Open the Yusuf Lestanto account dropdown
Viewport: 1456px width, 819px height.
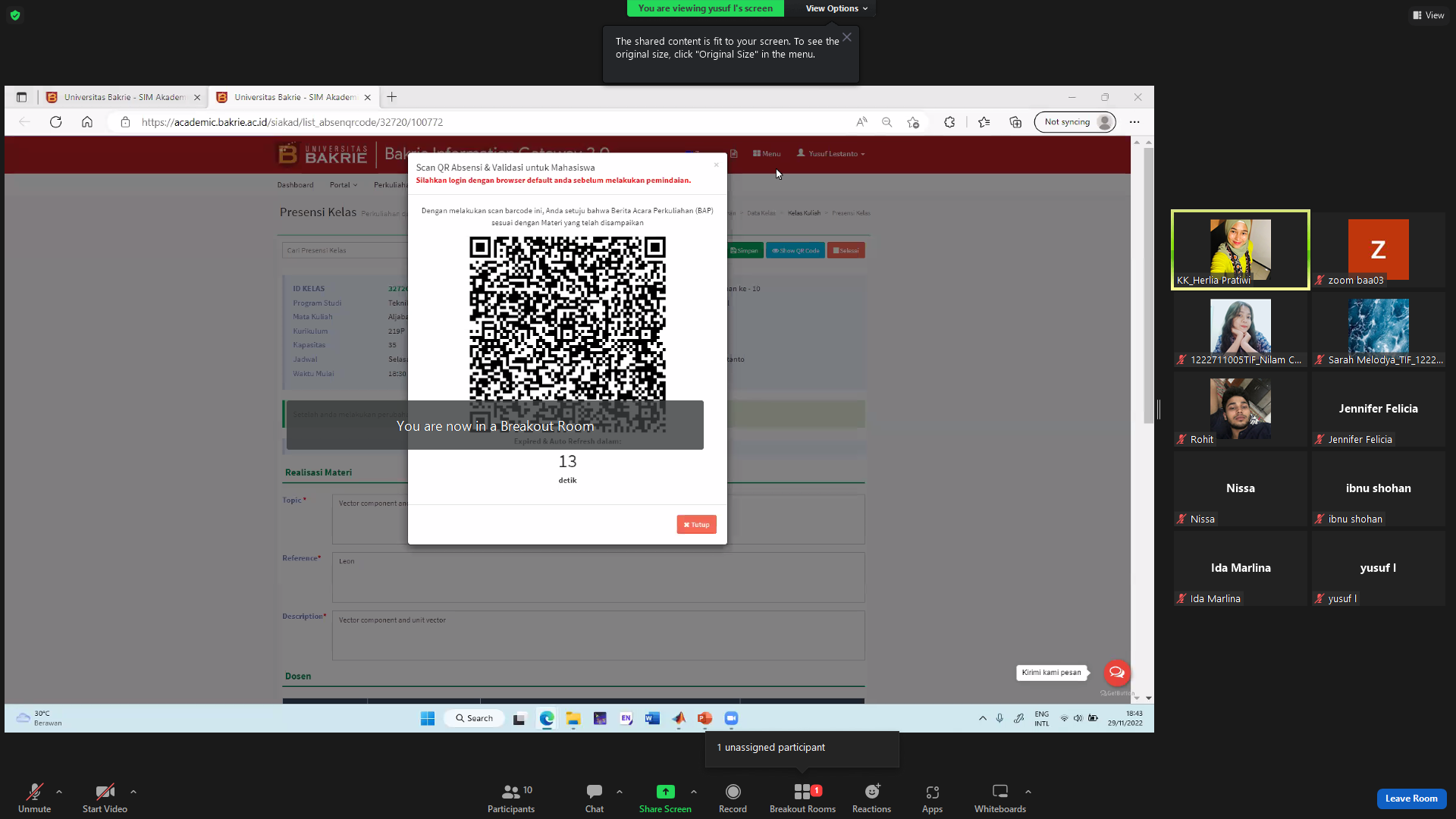pyautogui.click(x=830, y=154)
